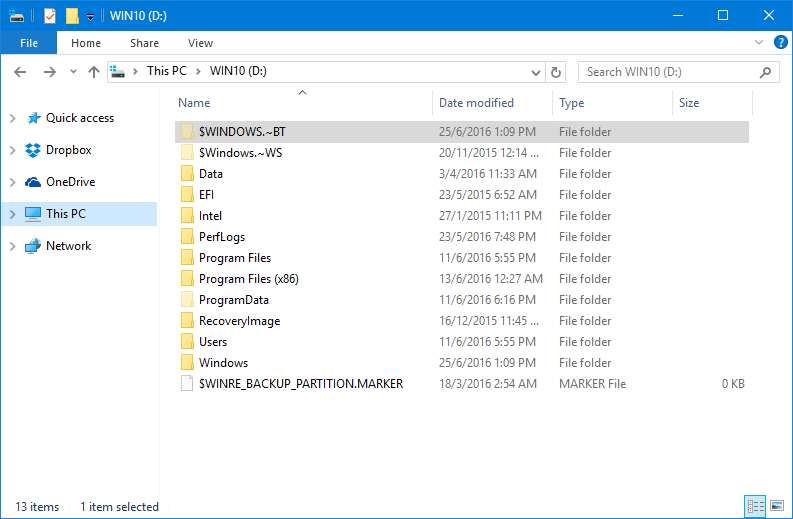The image size is (793, 519).
Task: Click the 0 KB size value
Action: 733,384
